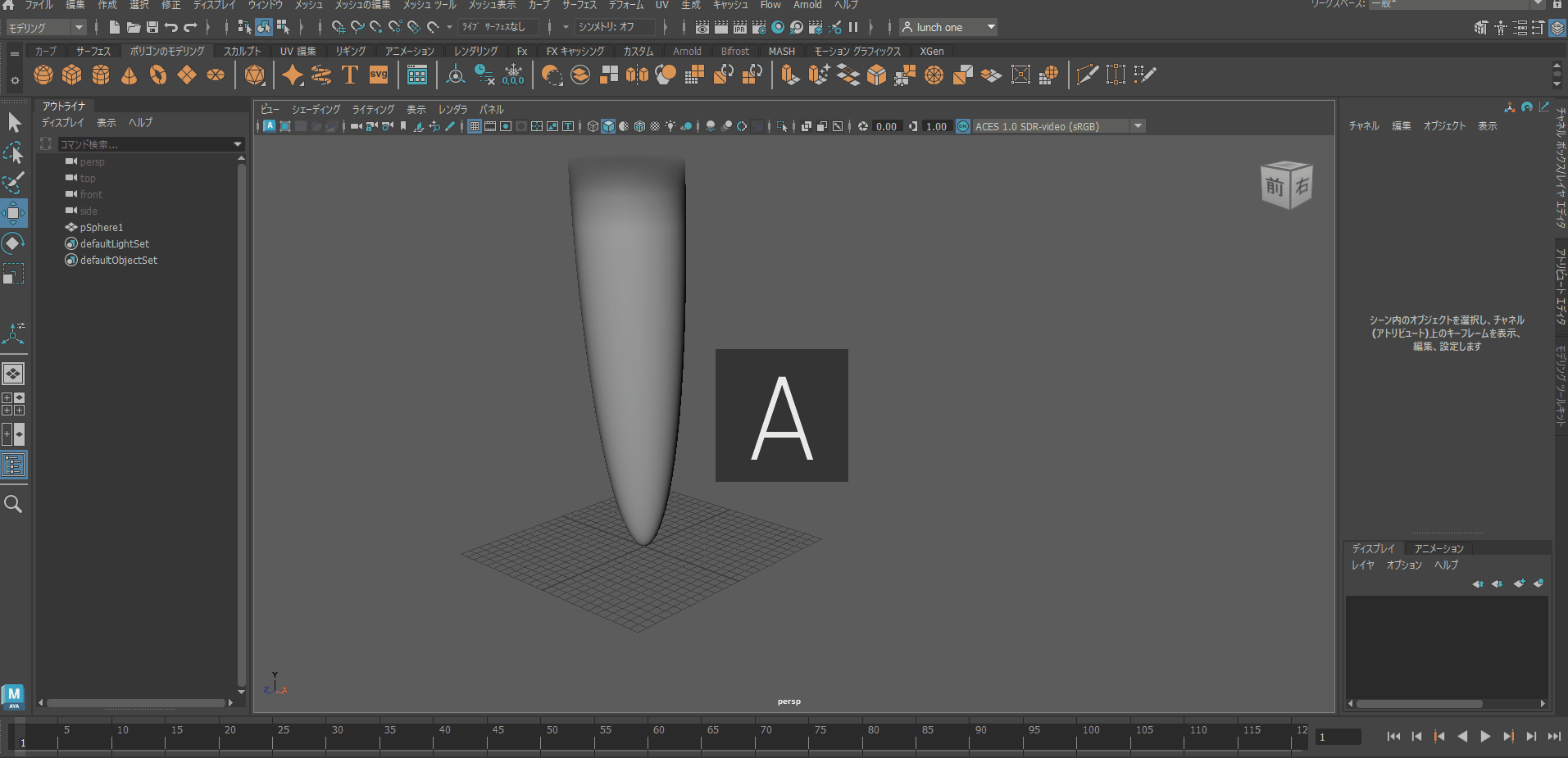This screenshot has height=758, width=1568.
Task: Create a polygon sphere from the shelf
Action: (x=43, y=75)
